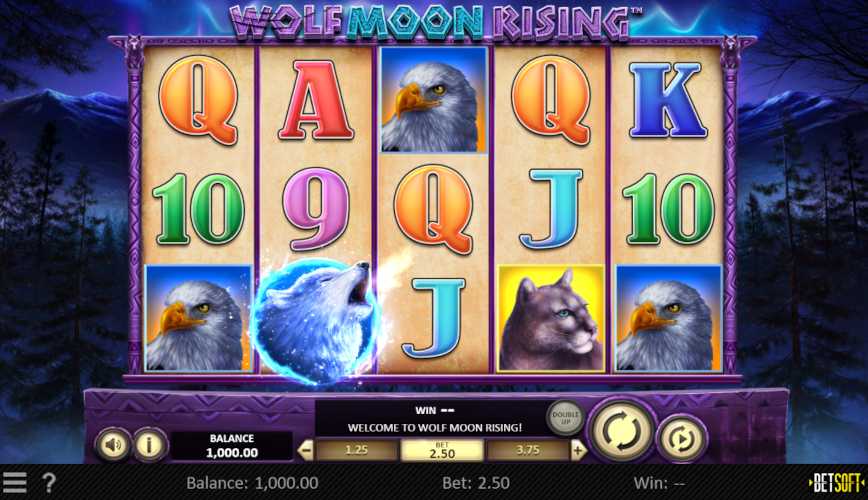This screenshot has width=868, height=500.
Task: Click the Double Up round button
Action: (x=565, y=417)
